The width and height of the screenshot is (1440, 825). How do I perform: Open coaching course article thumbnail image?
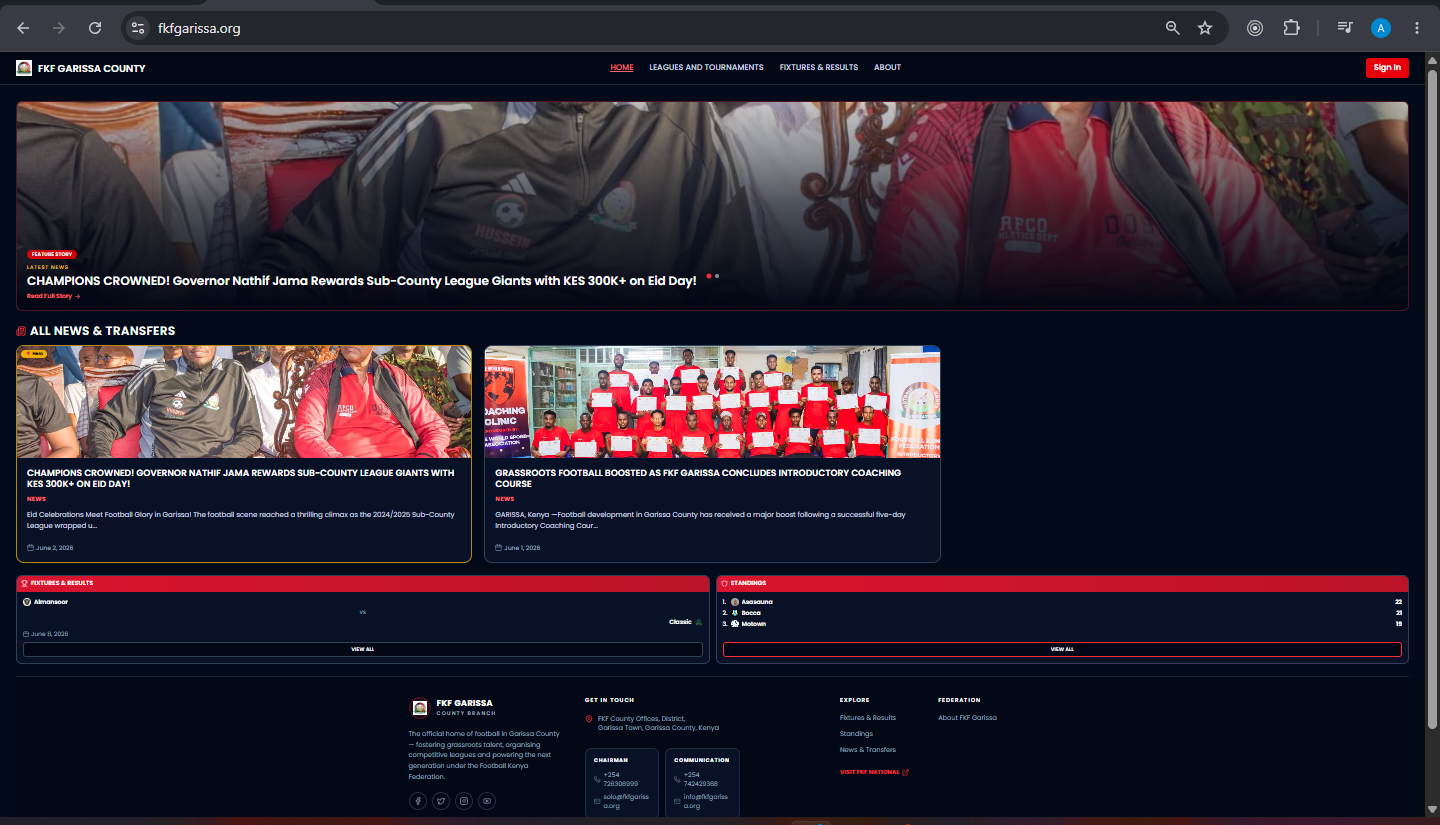tap(712, 402)
